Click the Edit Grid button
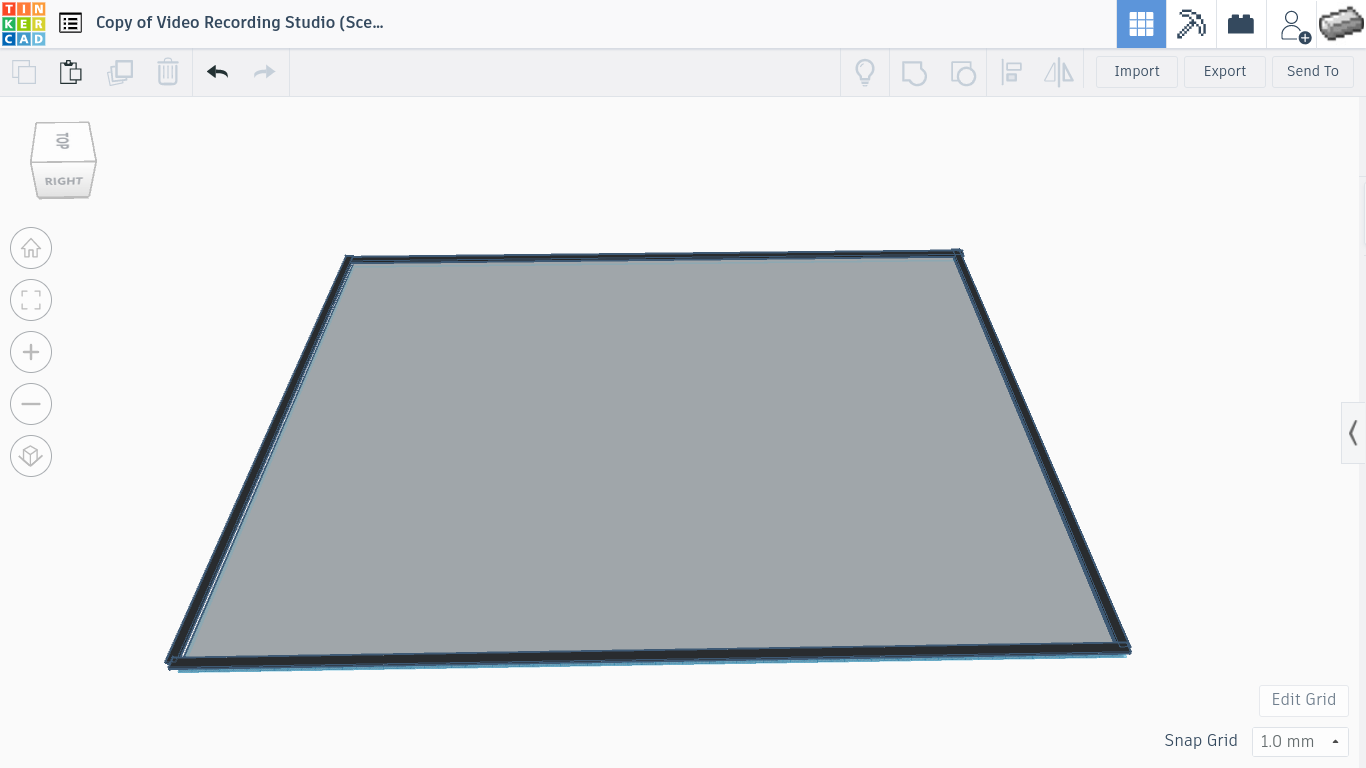Image resolution: width=1366 pixels, height=768 pixels. 1303,700
